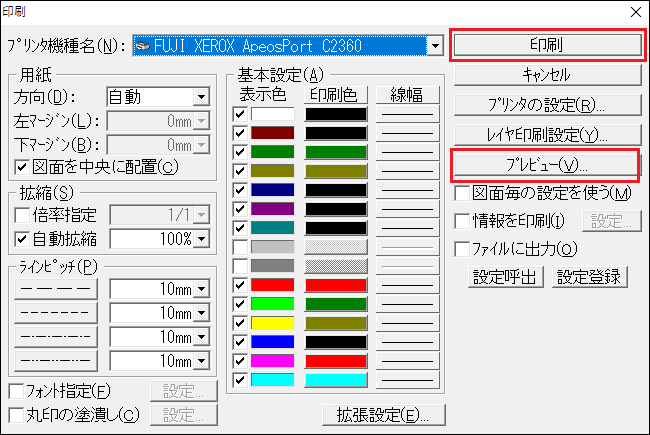Click the white 表示色 swatch
This screenshot has width=650, height=435.
[272, 114]
